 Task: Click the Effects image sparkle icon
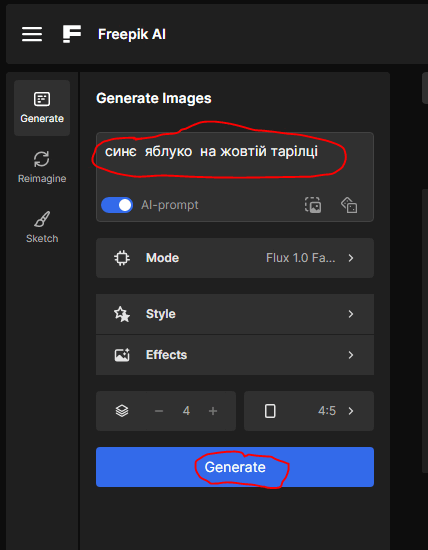point(122,355)
